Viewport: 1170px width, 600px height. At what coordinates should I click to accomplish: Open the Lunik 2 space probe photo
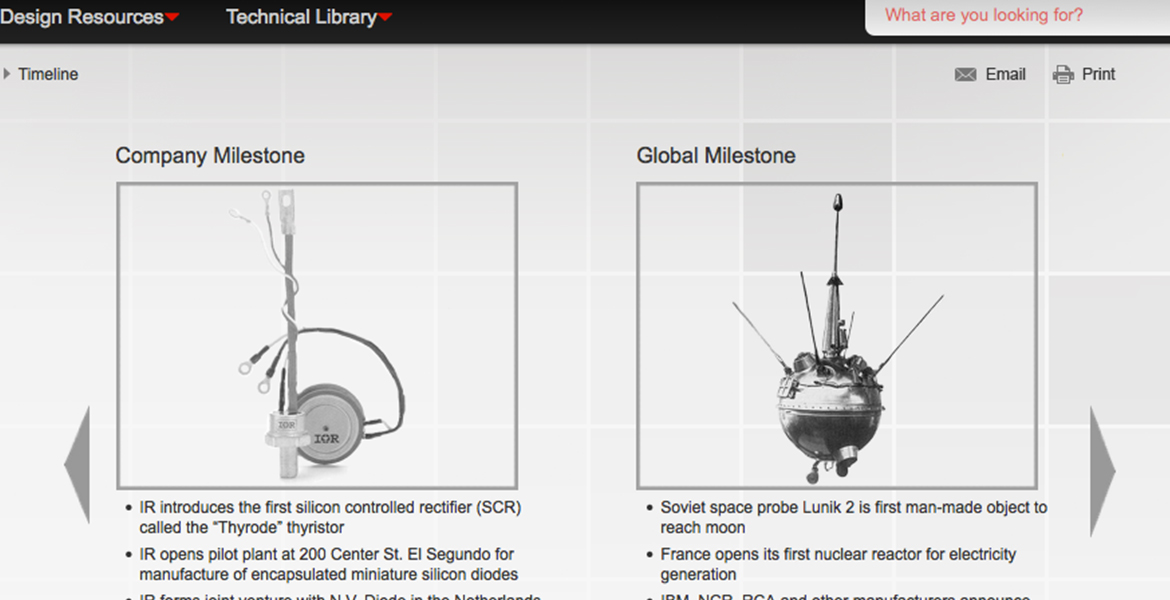coord(836,335)
